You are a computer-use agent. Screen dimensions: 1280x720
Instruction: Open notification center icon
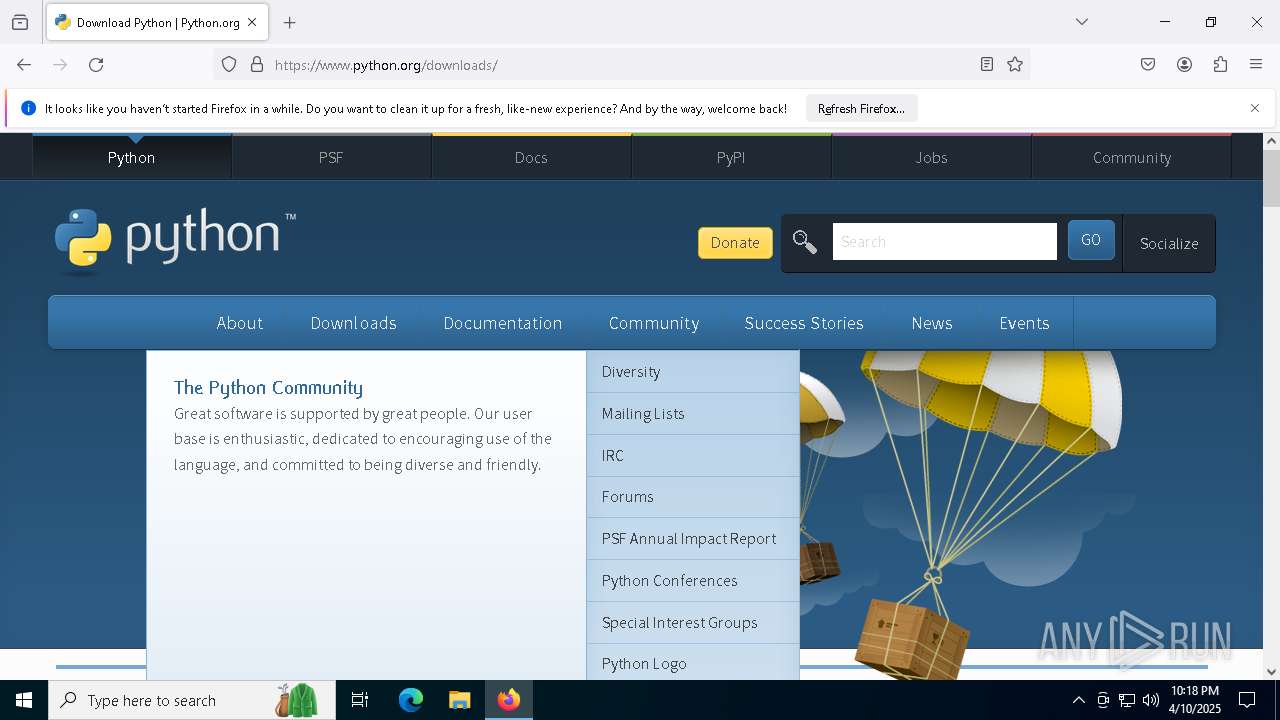pos(1247,700)
